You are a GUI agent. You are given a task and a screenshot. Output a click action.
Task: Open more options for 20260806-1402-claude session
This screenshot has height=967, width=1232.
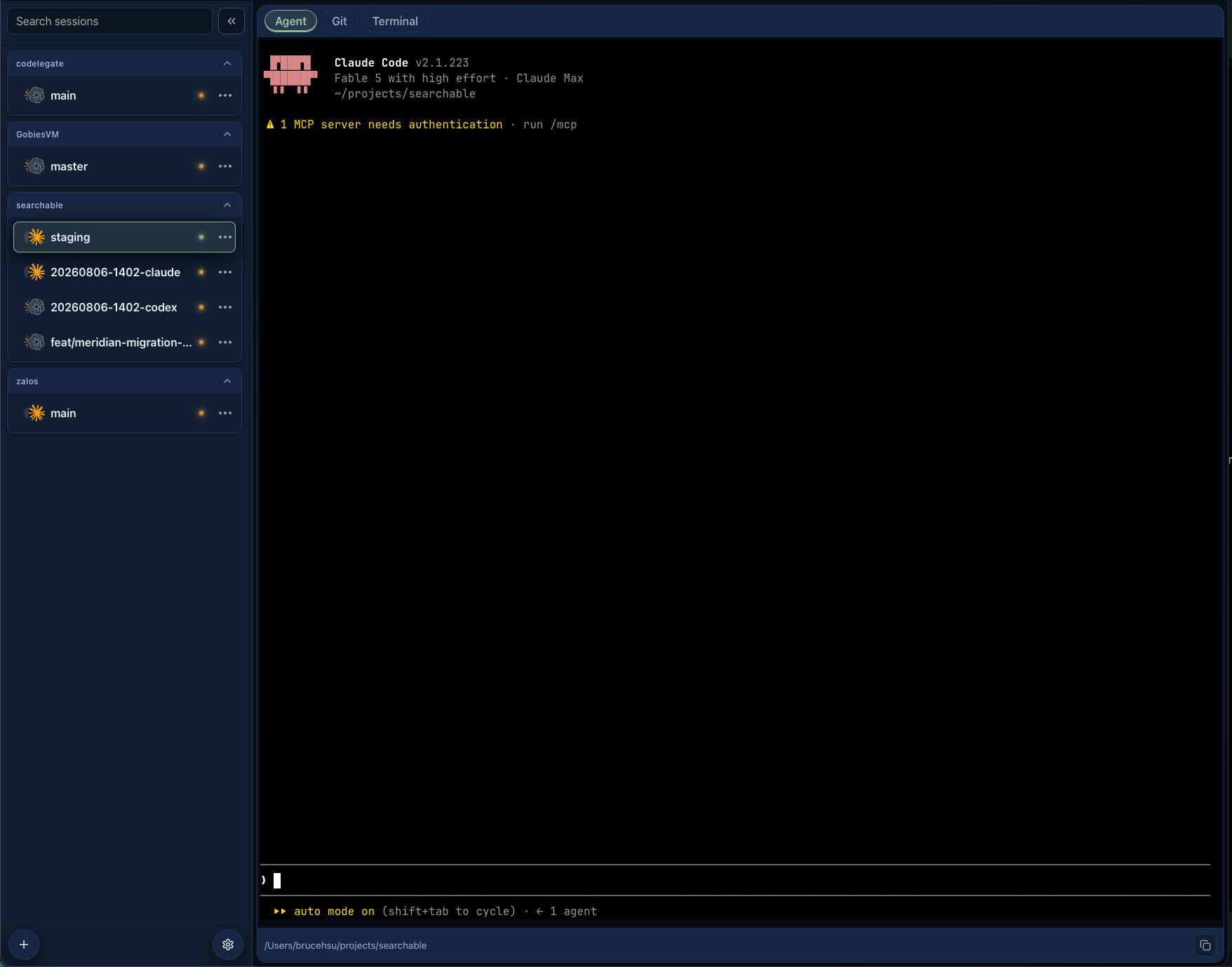coord(225,272)
